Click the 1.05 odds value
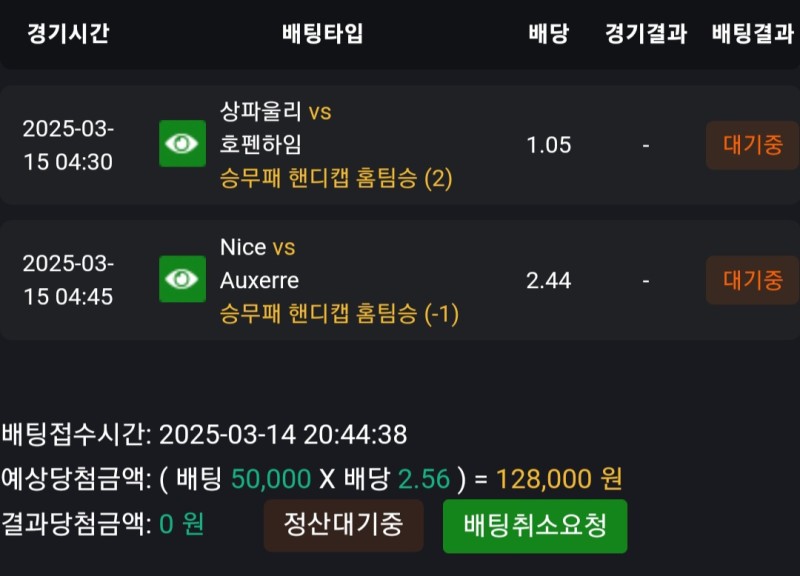The width and height of the screenshot is (800, 576). (x=548, y=145)
